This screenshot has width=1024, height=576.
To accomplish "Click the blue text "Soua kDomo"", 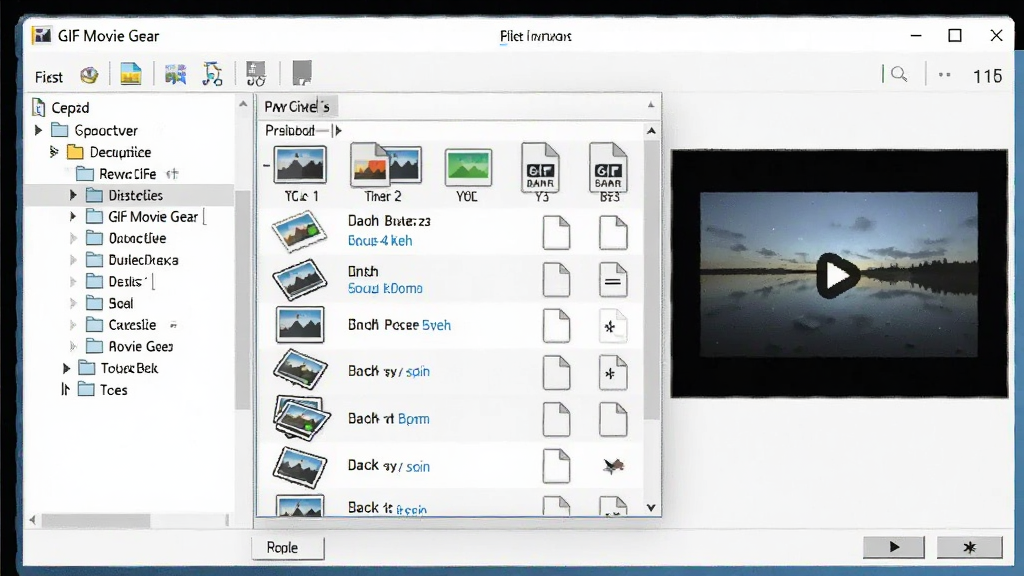I will point(385,288).
